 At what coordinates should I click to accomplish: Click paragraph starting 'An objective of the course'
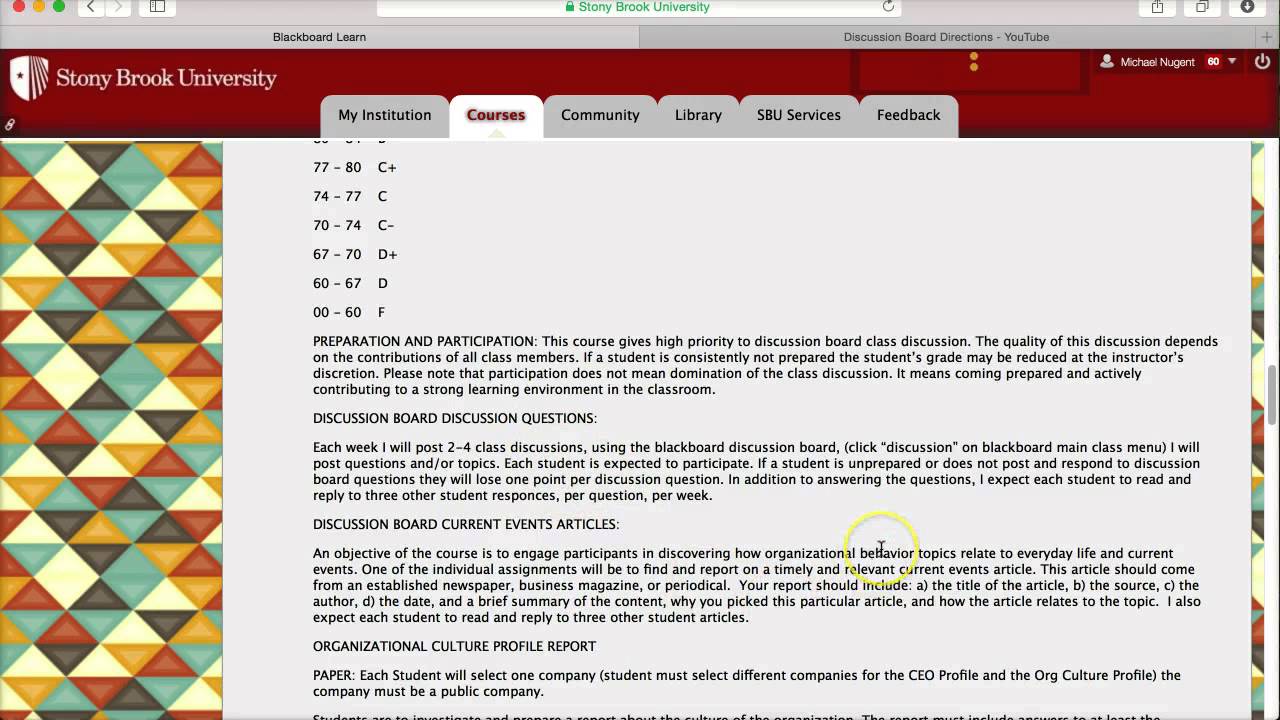(757, 585)
